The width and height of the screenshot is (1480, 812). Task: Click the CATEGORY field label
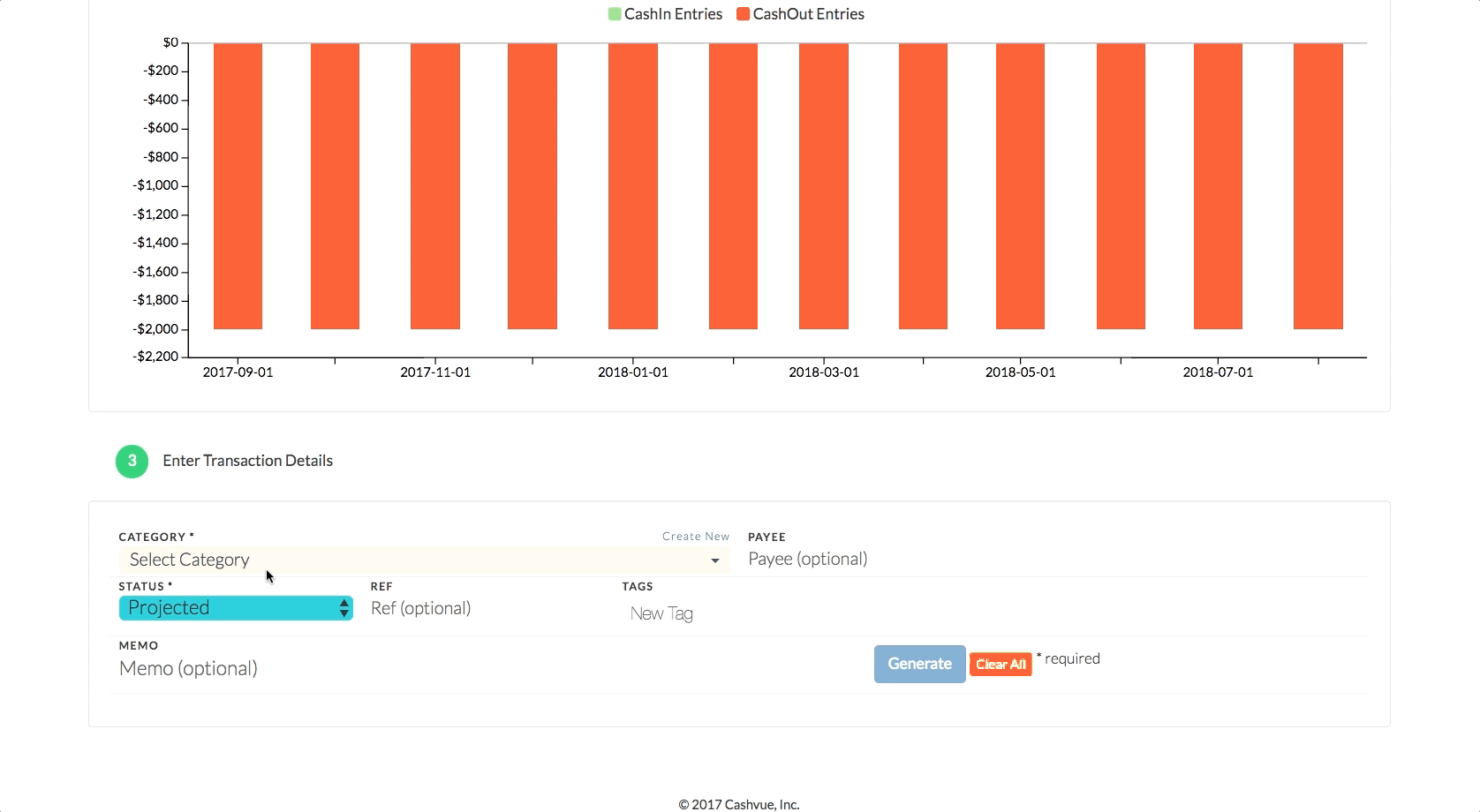[156, 537]
